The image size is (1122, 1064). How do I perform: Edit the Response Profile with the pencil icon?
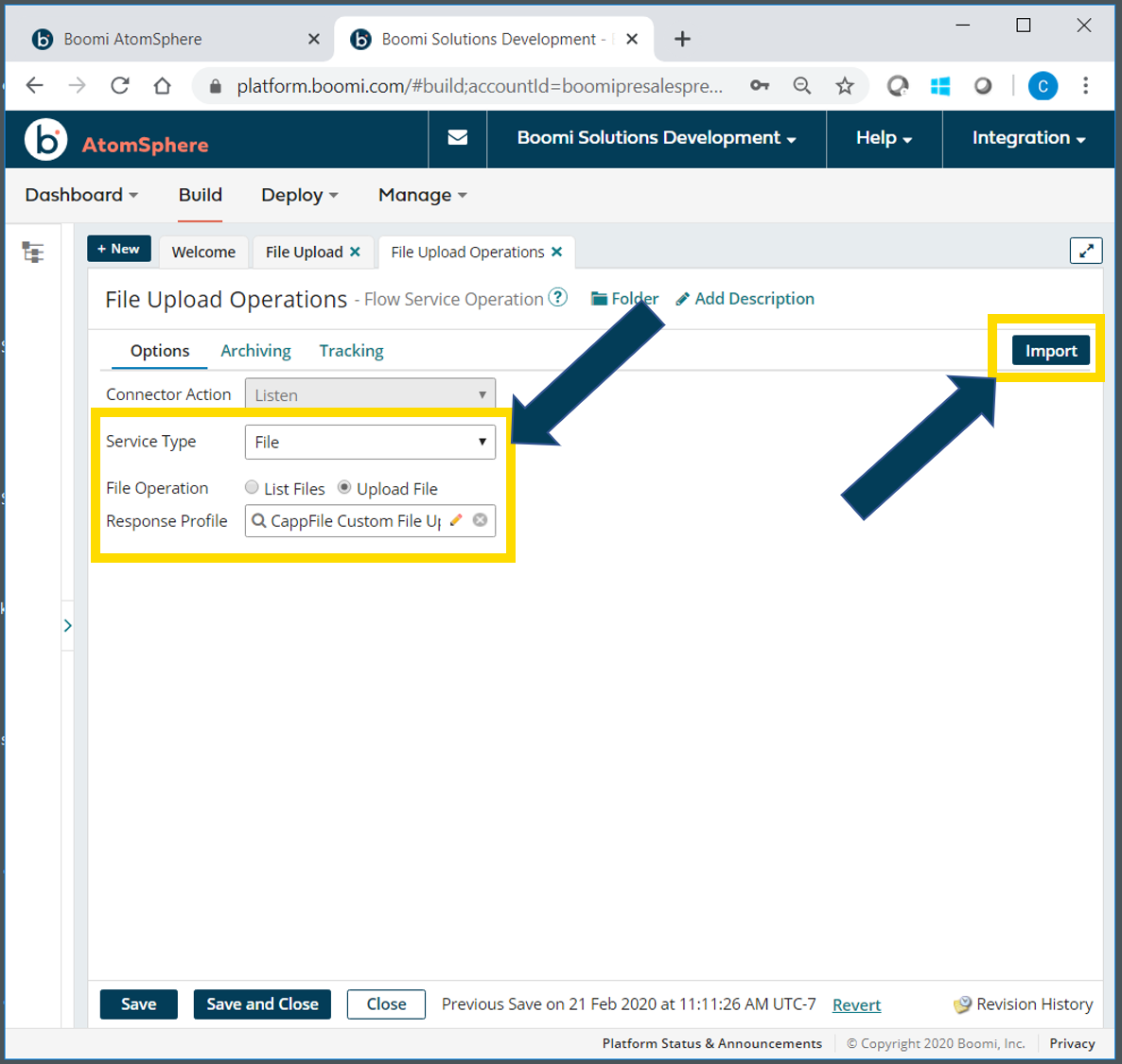[x=456, y=520]
